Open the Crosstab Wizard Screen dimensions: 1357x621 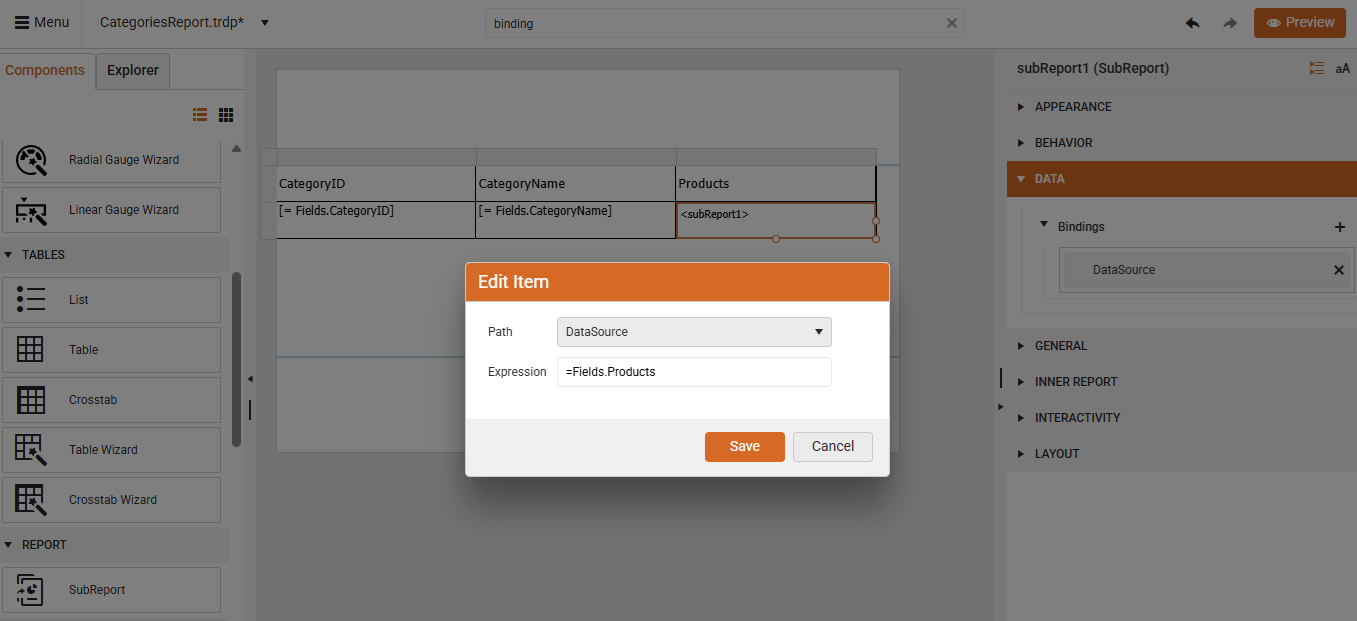click(x=111, y=499)
